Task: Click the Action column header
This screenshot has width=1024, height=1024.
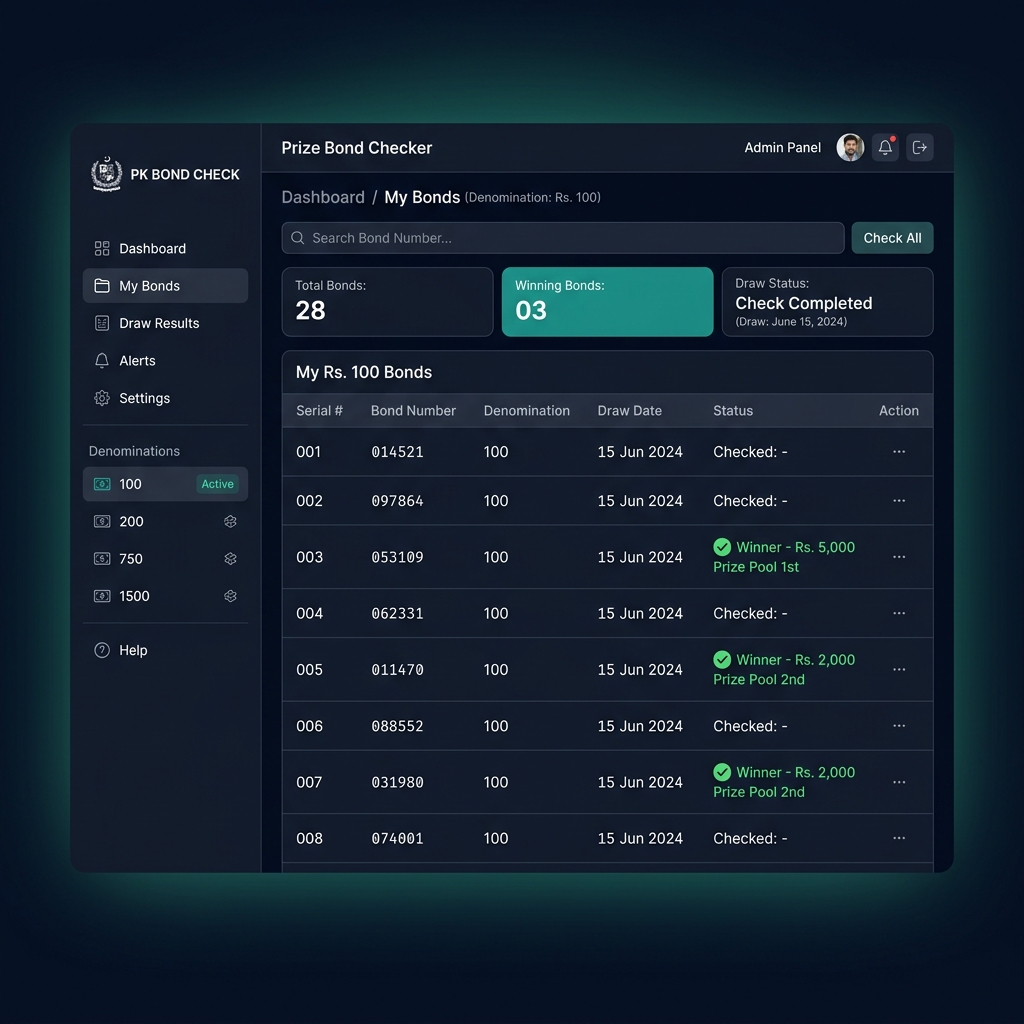Action: click(899, 411)
